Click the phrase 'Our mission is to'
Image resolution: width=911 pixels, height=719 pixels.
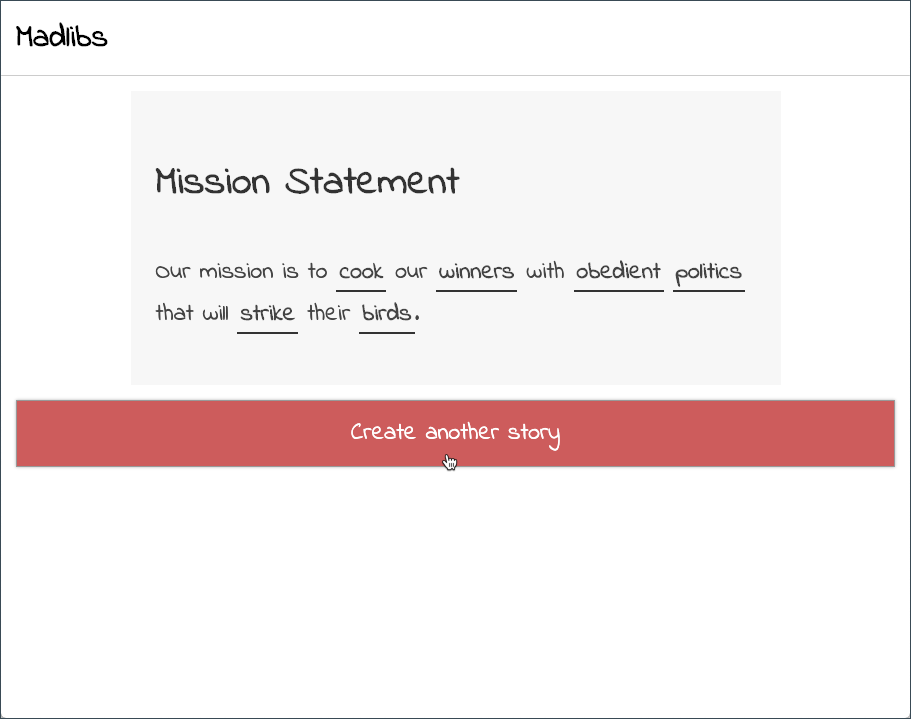[x=240, y=271]
